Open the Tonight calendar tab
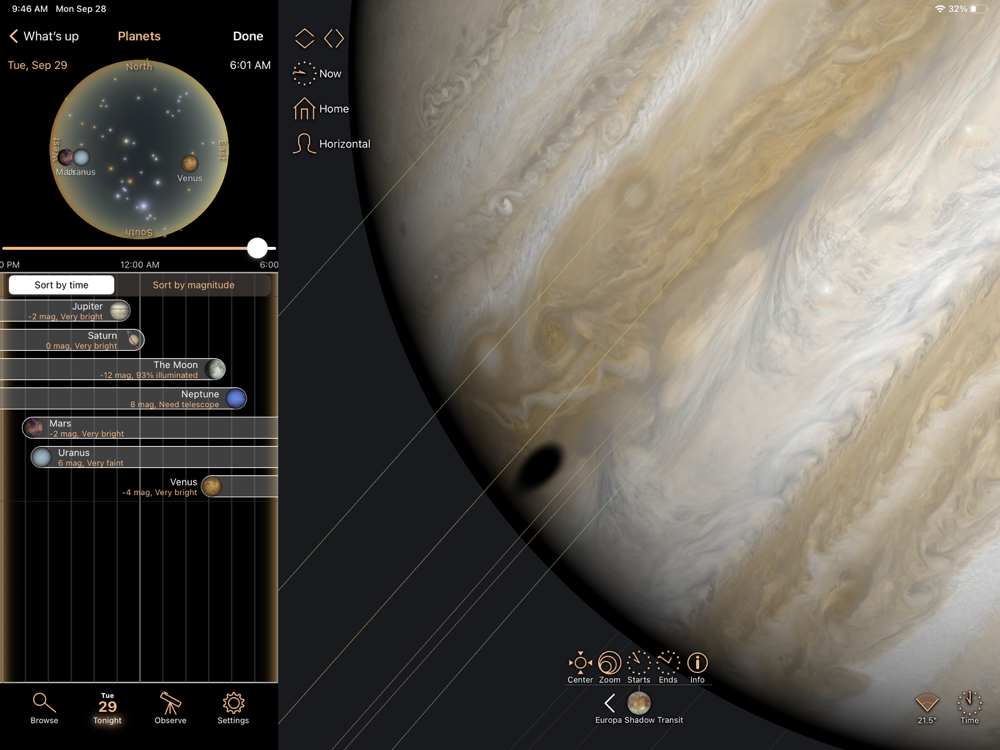The width and height of the screenshot is (1000, 750). [x=107, y=709]
